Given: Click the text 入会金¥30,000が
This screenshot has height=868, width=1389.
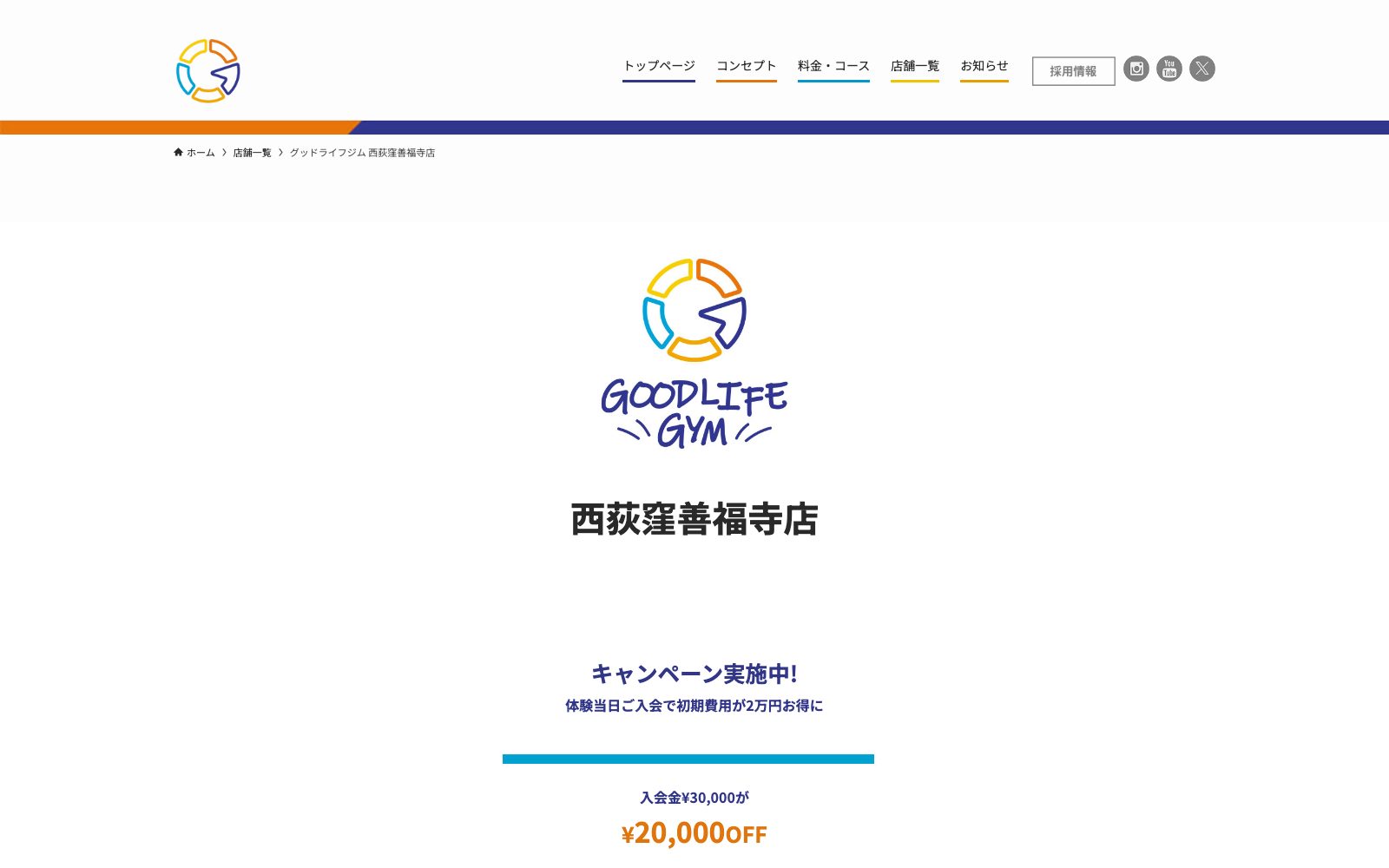Looking at the screenshot, I should [694, 798].
